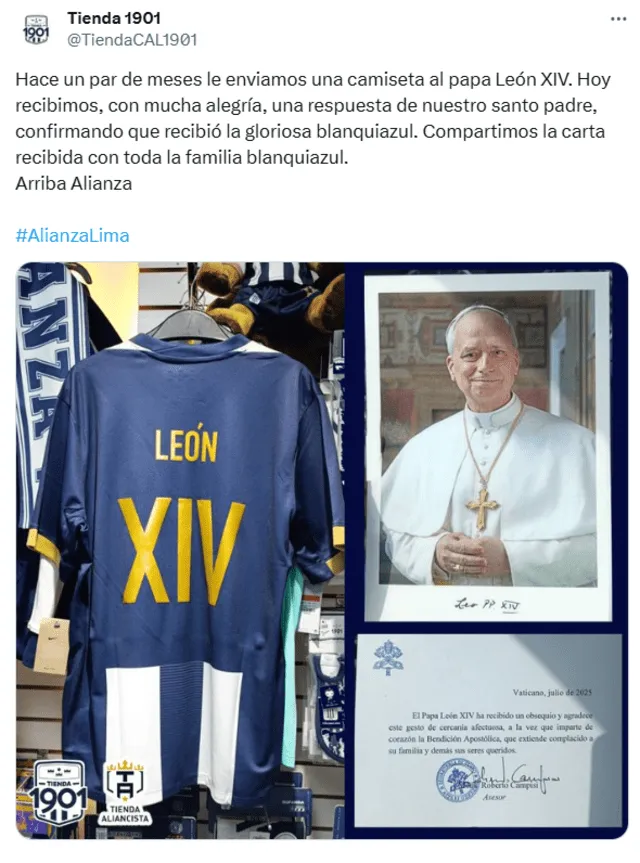Click the 'Vaticano, julio de 2025' date line
Image resolution: width=640 pixels, height=863 pixels.
click(552, 692)
